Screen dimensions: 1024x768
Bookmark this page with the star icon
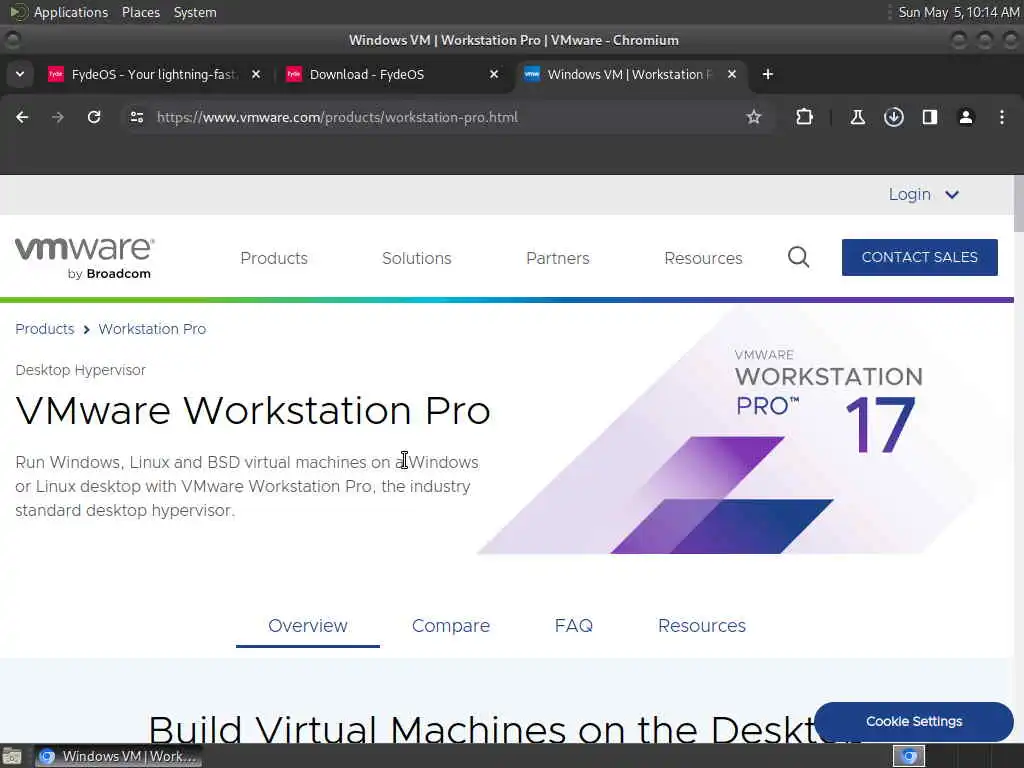(754, 117)
